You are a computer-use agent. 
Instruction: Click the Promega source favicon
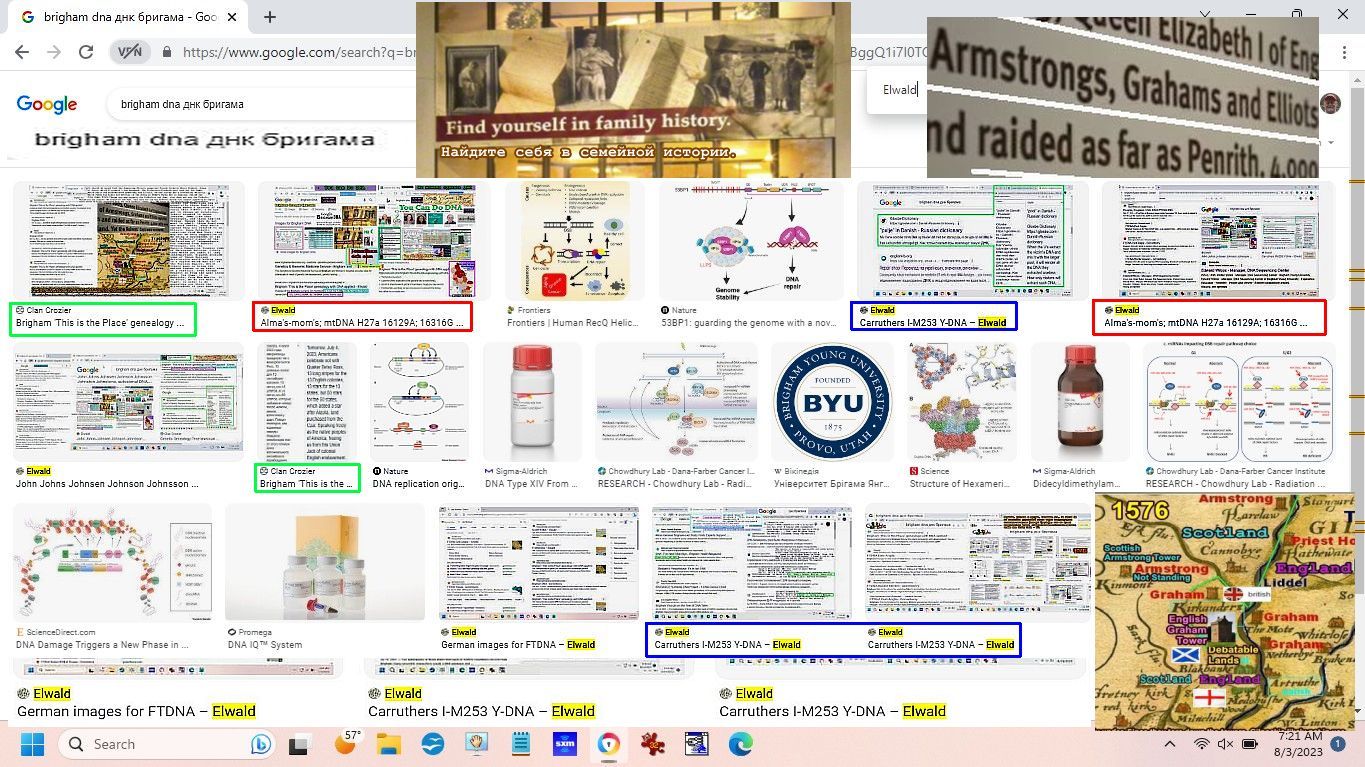233,632
